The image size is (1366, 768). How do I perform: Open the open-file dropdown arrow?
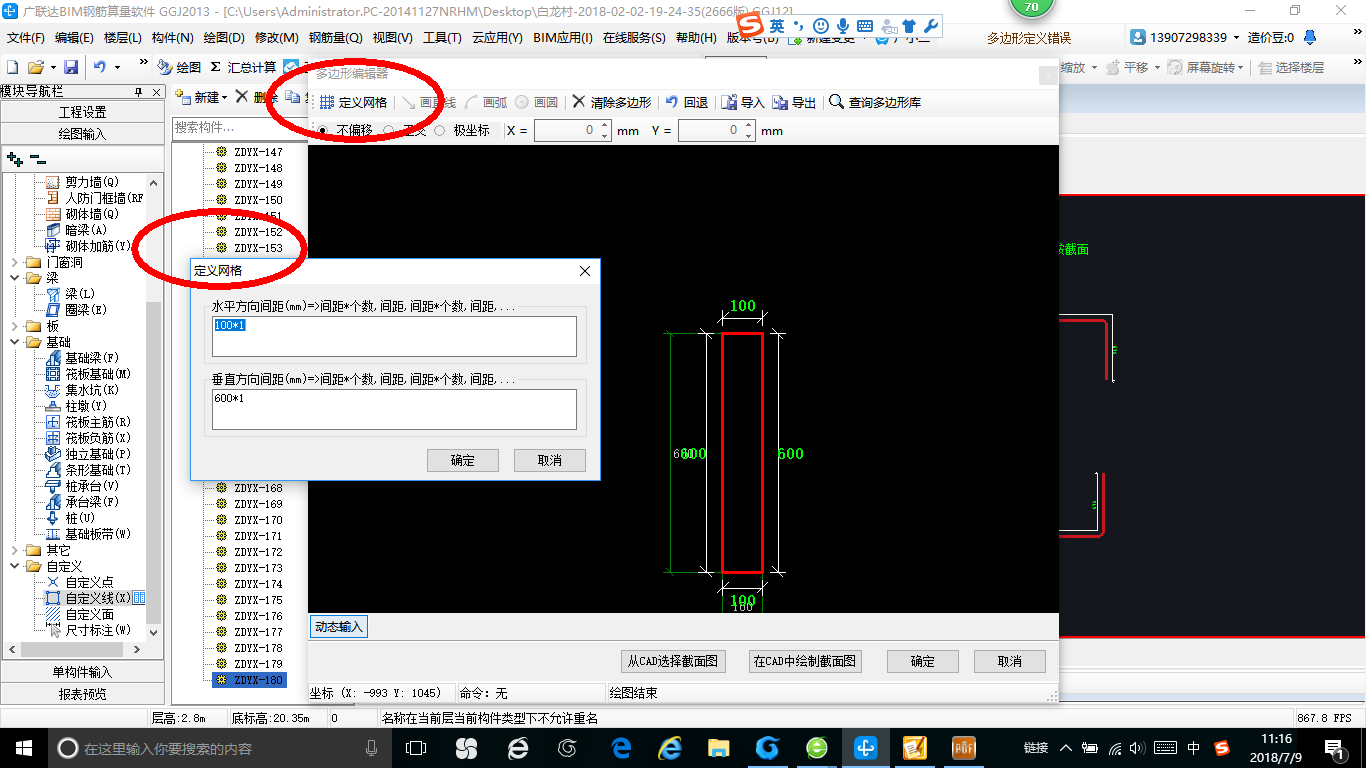(52, 67)
